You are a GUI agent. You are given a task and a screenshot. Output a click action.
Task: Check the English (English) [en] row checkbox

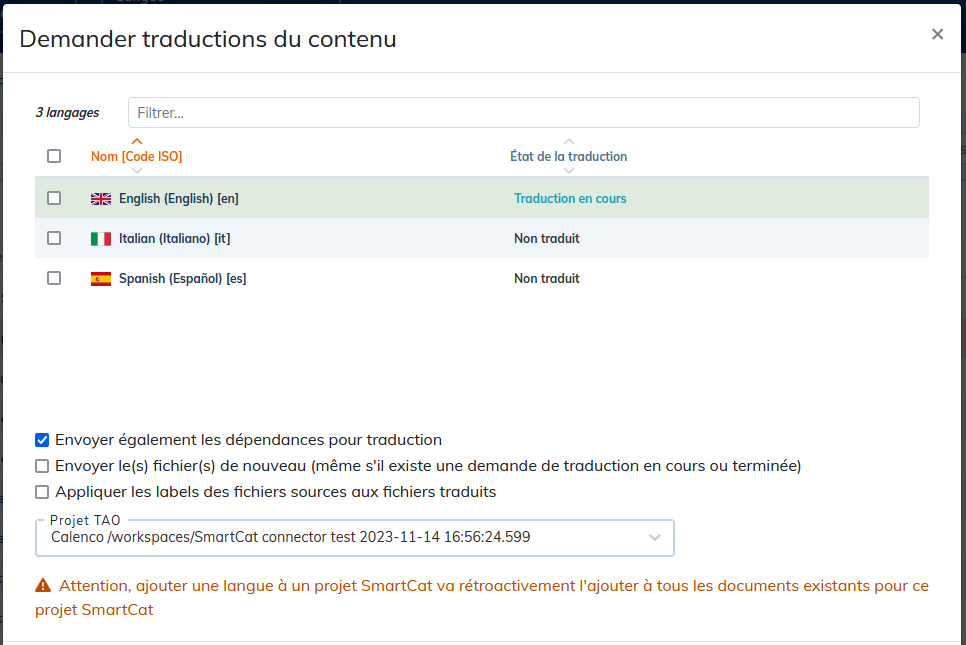point(54,198)
